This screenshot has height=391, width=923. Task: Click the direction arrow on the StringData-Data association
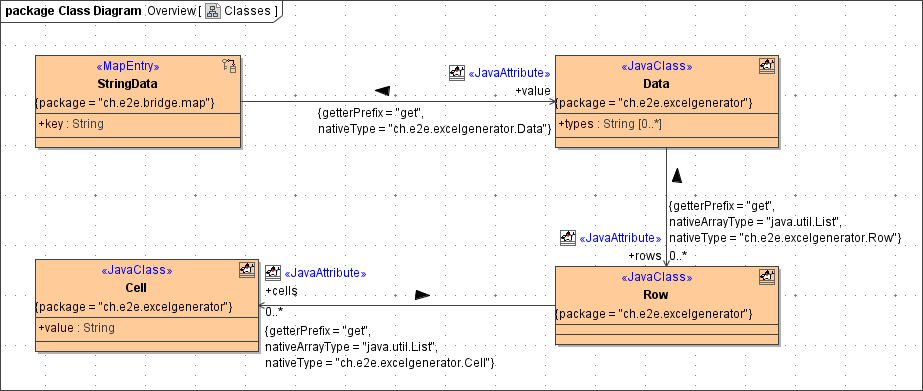click(x=383, y=91)
